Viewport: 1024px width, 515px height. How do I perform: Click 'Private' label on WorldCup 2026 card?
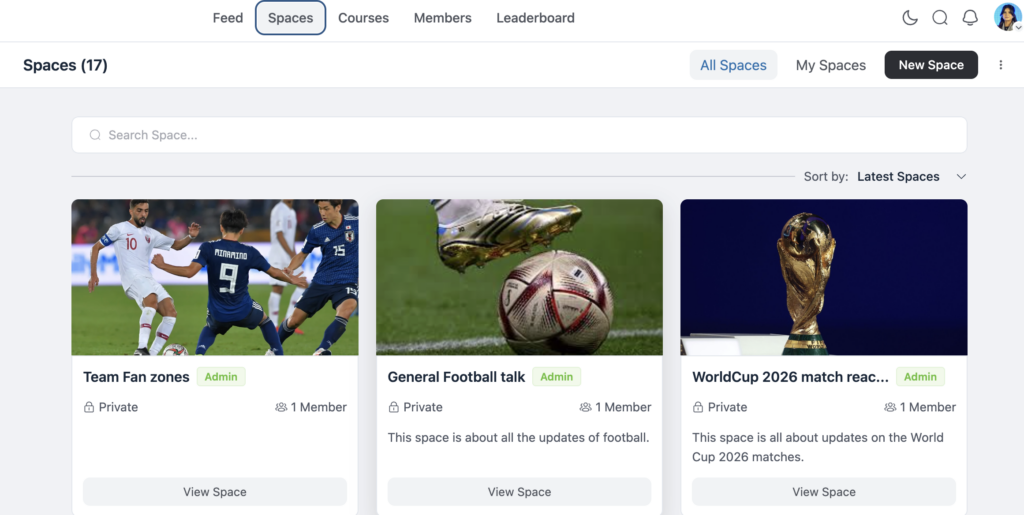728,407
